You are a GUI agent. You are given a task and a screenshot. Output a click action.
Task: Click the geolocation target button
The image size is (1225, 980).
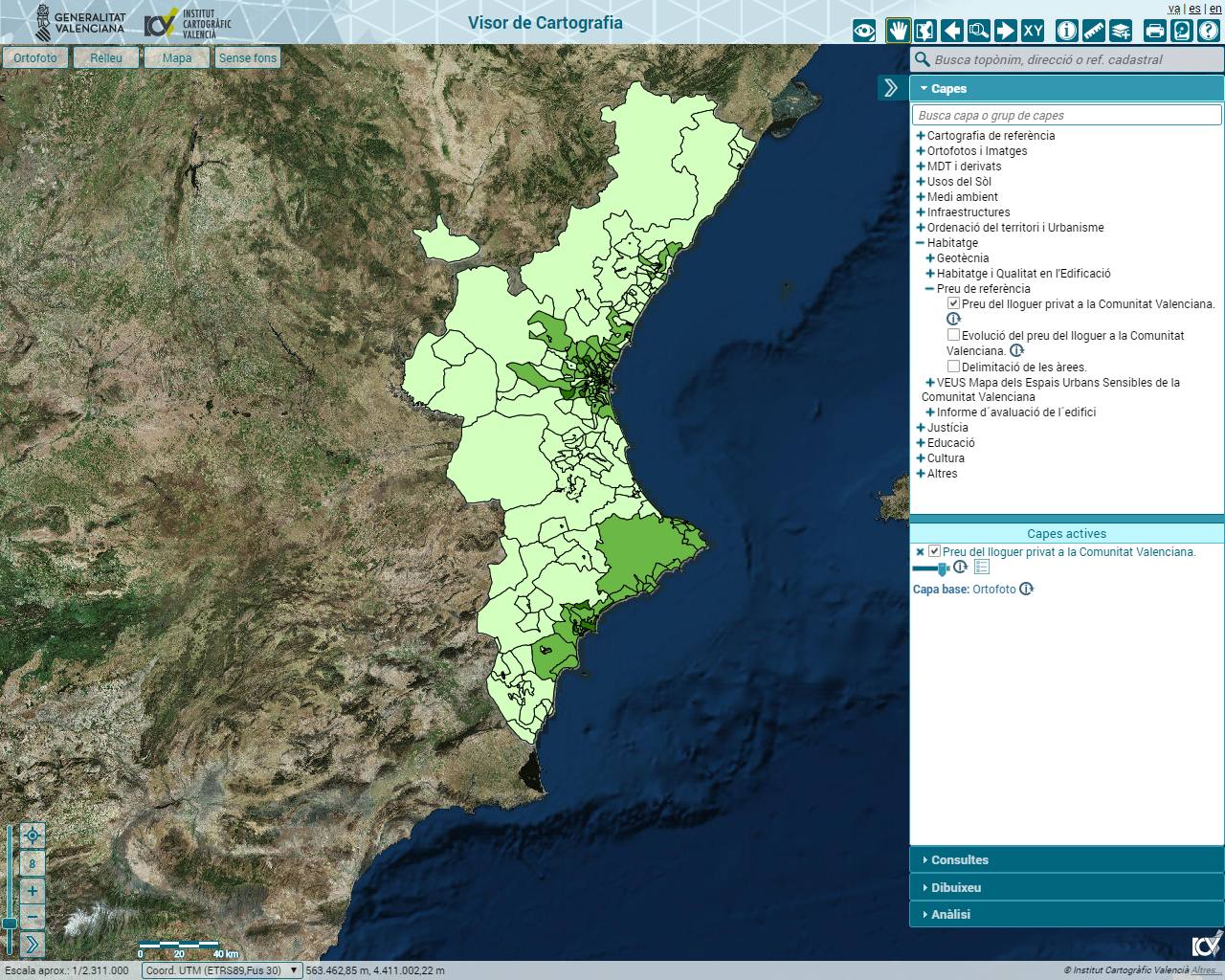[32, 835]
